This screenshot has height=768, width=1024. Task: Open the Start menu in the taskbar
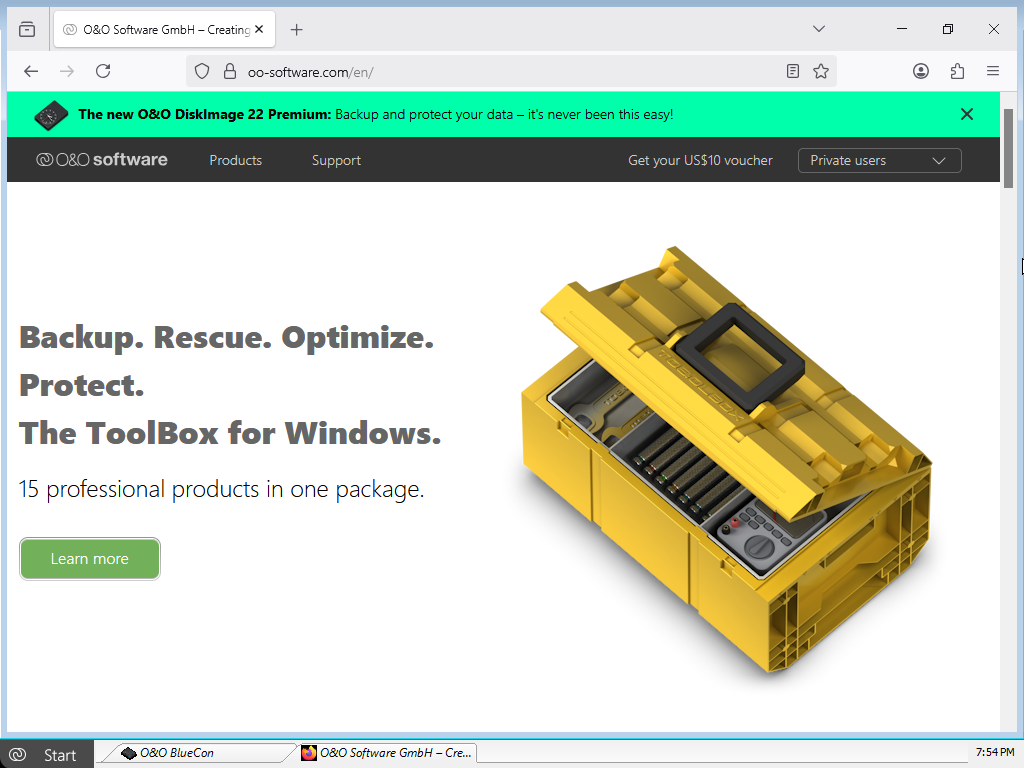pyautogui.click(x=47, y=754)
